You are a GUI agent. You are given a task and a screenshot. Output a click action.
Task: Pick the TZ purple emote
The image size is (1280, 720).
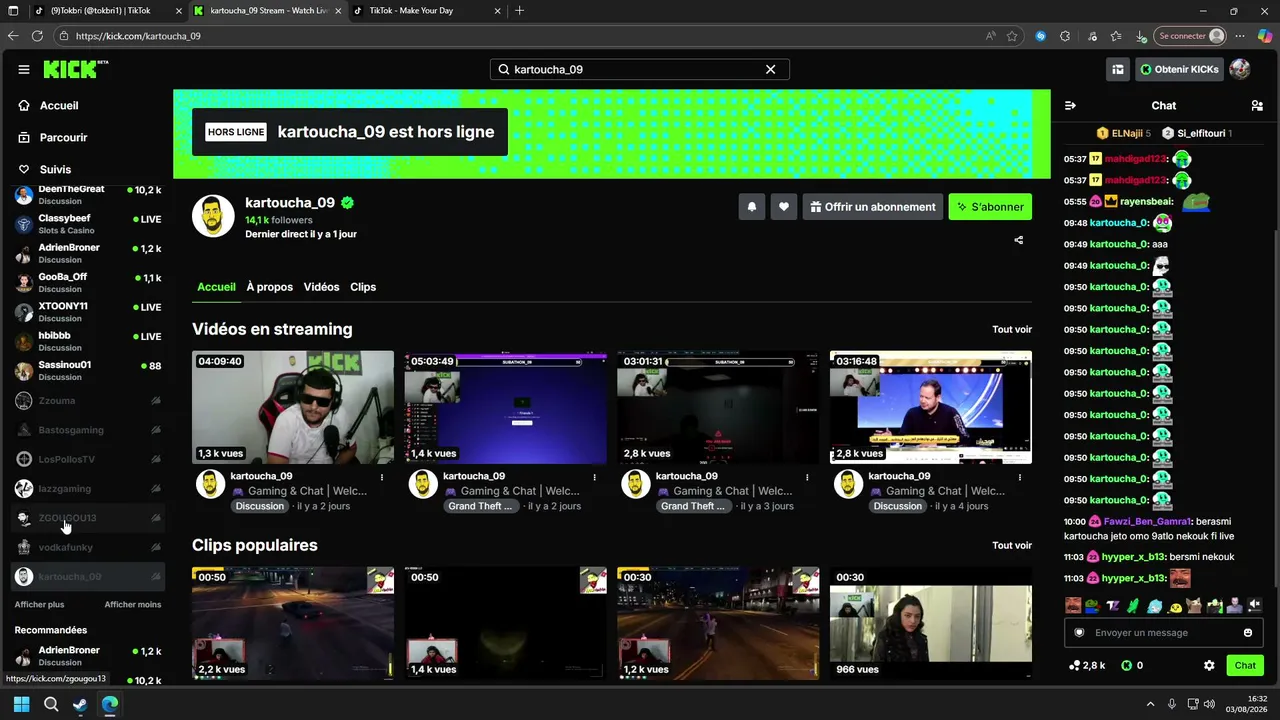click(1113, 605)
